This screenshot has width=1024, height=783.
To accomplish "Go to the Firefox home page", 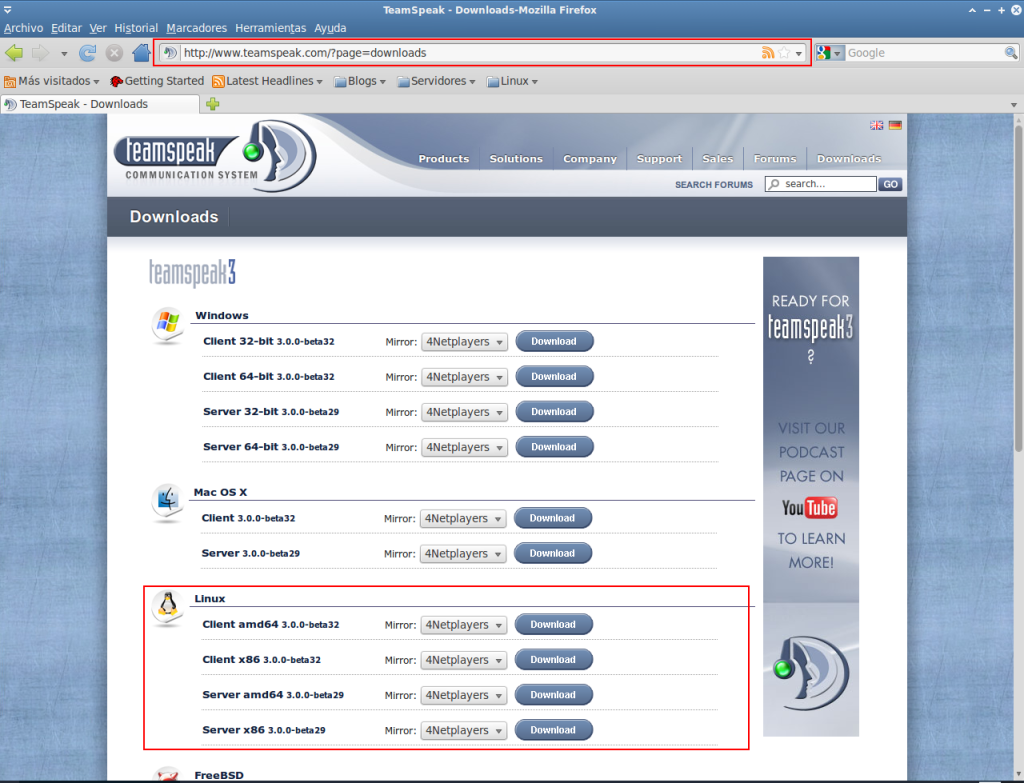I will point(141,53).
